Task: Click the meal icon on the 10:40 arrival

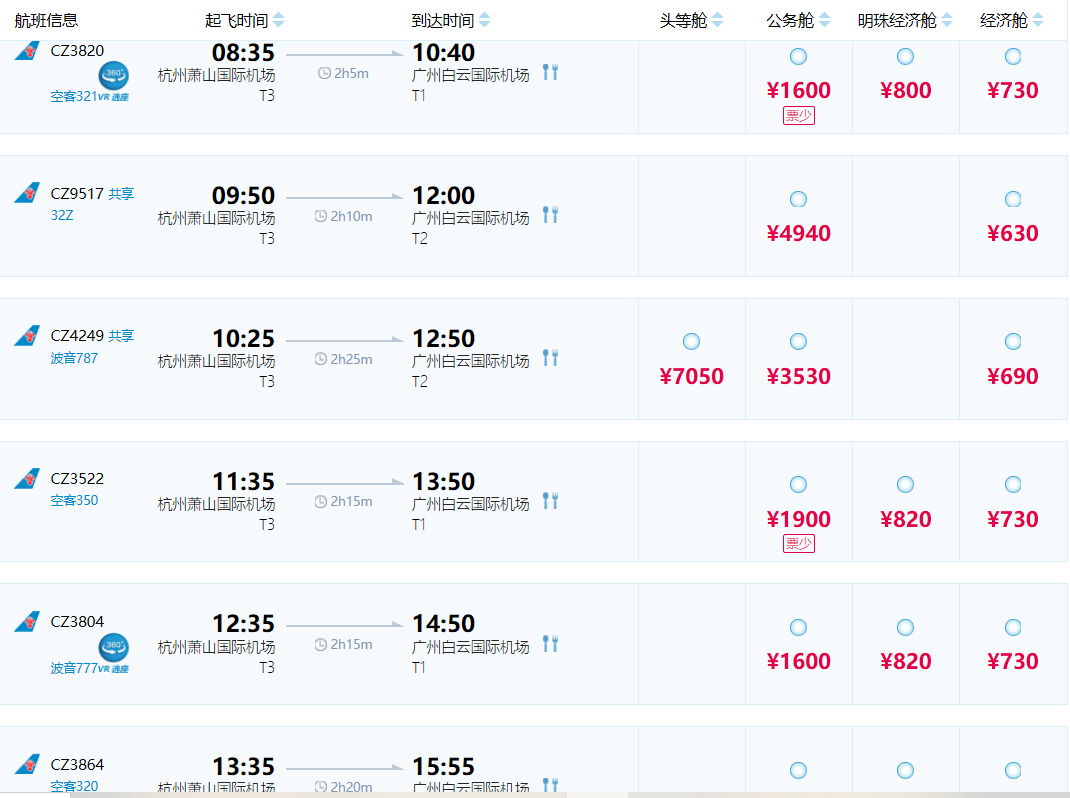Action: 550,71
